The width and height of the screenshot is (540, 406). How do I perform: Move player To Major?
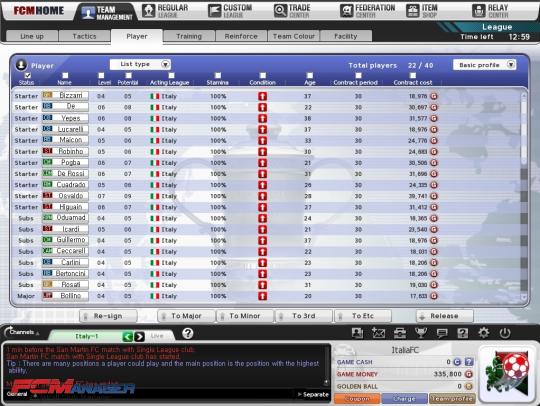click(186, 316)
